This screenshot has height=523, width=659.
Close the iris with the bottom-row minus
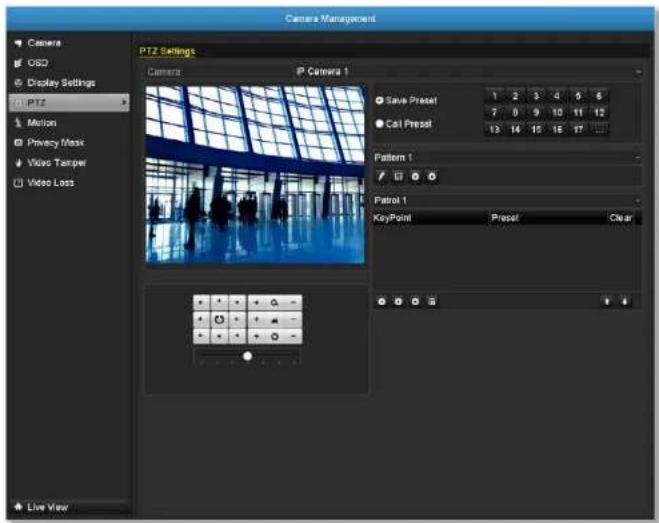(x=293, y=336)
